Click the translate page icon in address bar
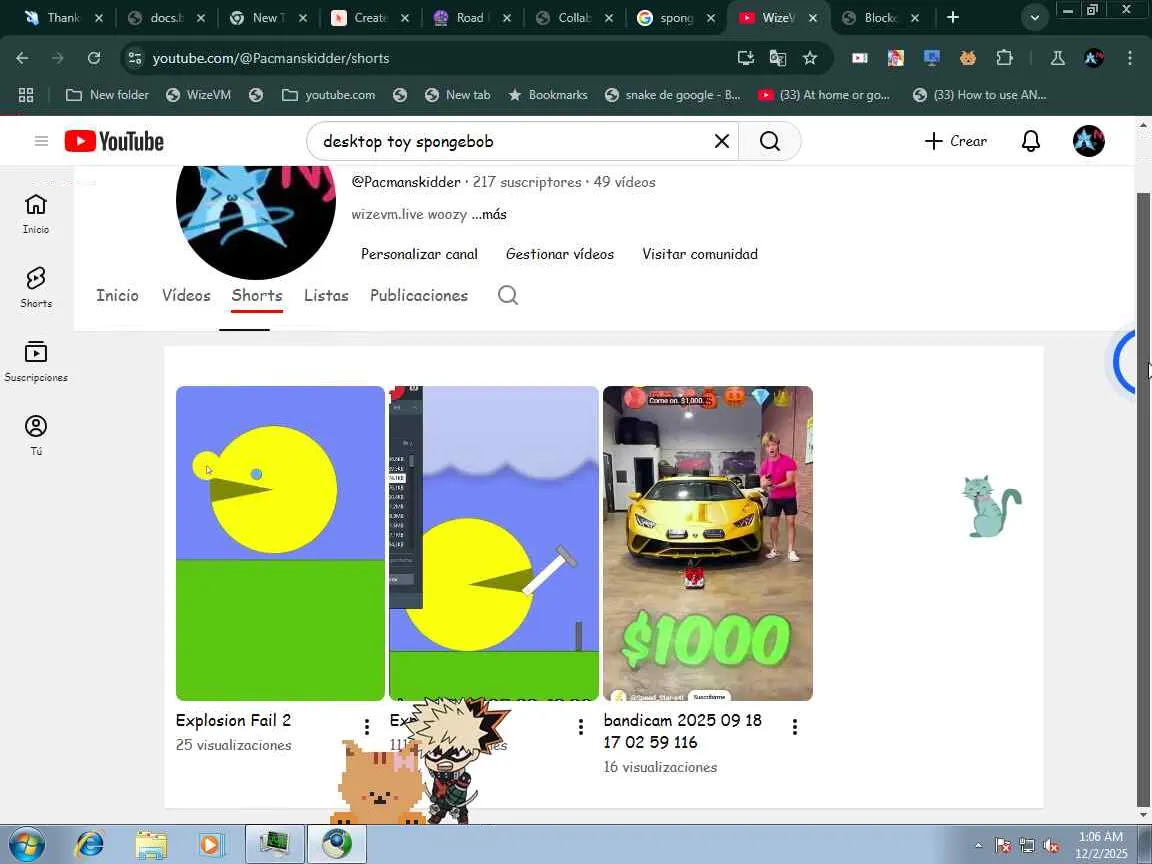This screenshot has height=864, width=1152. click(777, 58)
